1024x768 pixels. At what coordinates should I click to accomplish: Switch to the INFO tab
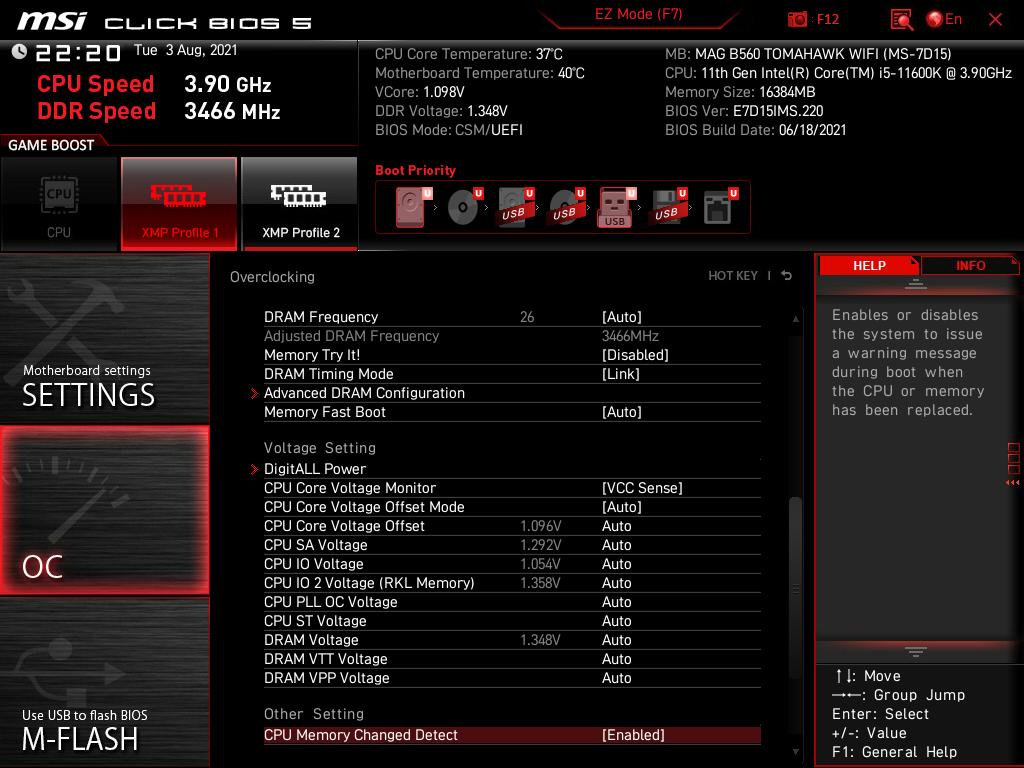coord(970,266)
